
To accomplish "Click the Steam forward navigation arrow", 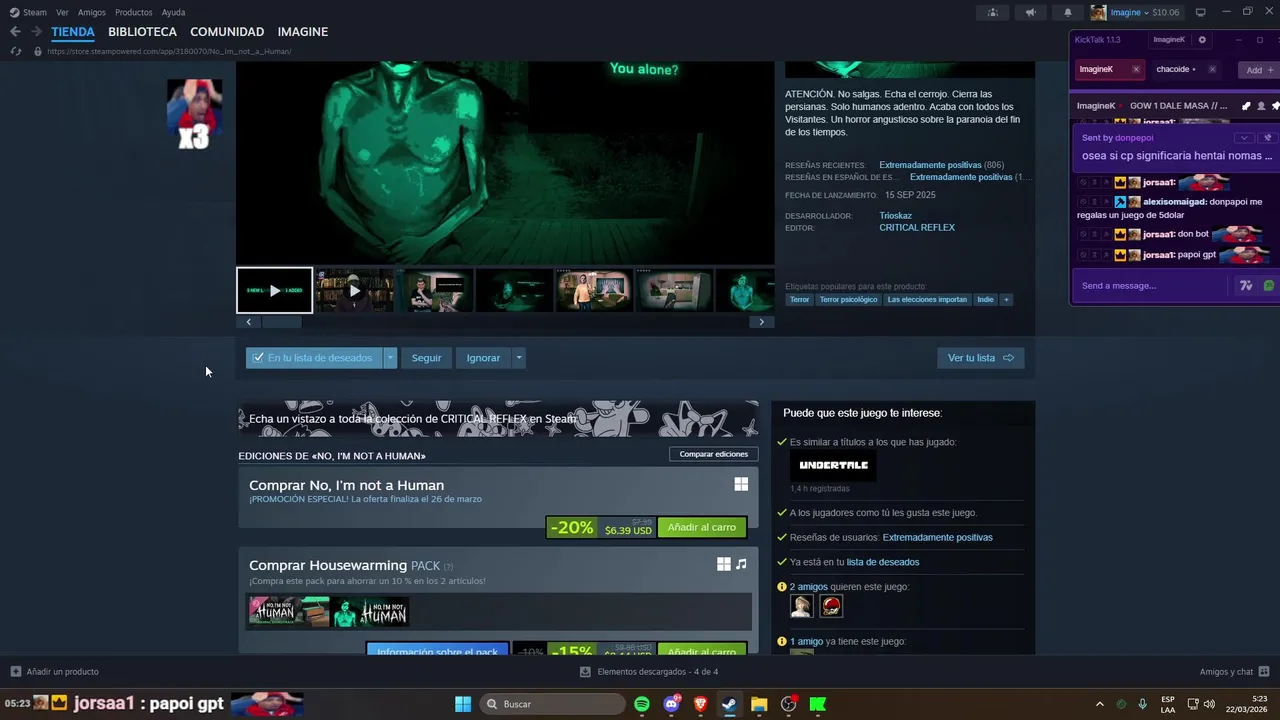I will pos(36,32).
